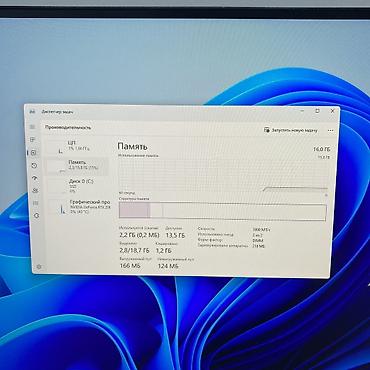Click the DIMM form factor value

pos(258,240)
